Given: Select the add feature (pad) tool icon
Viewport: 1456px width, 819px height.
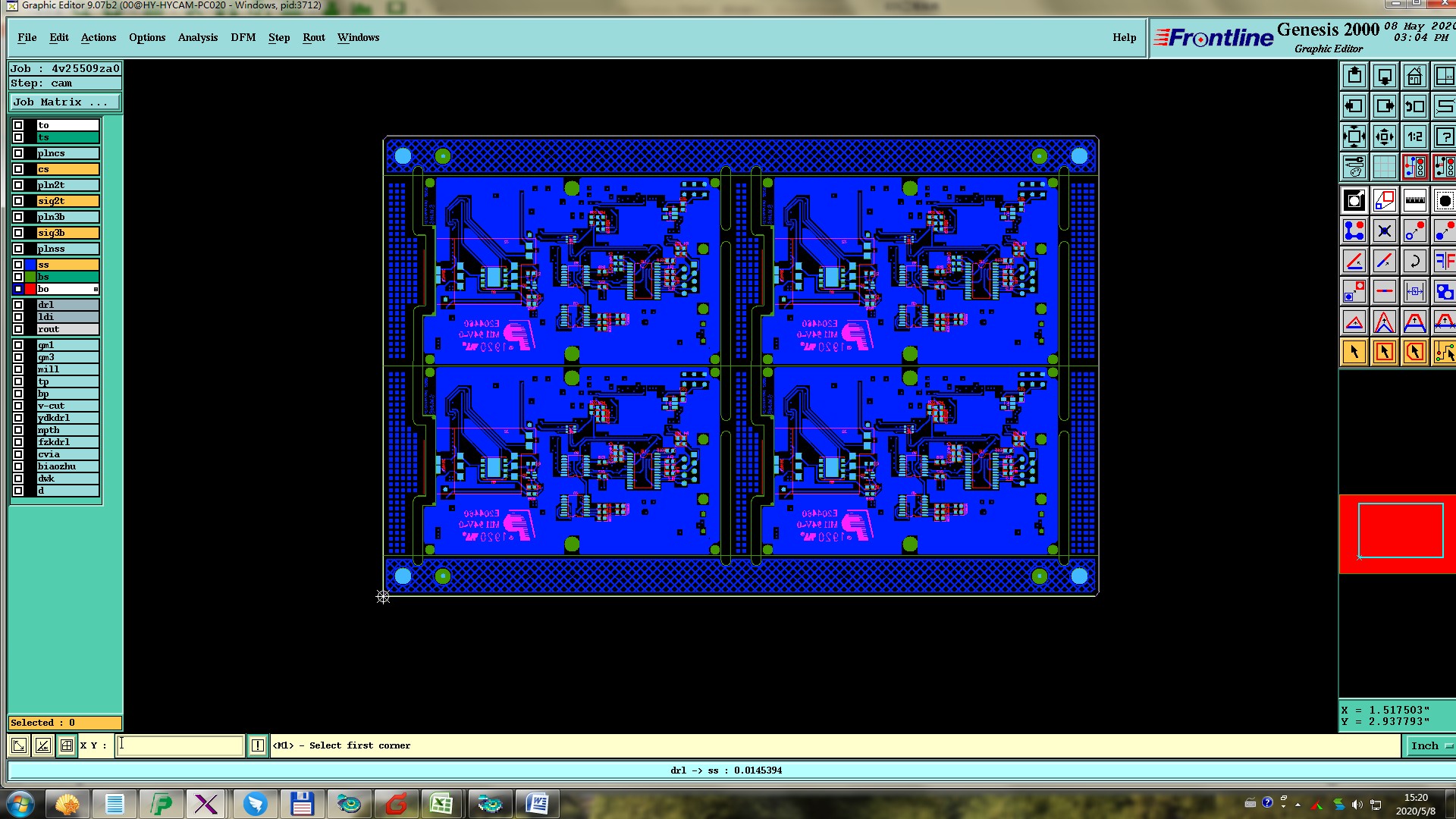Looking at the screenshot, I should [1354, 200].
